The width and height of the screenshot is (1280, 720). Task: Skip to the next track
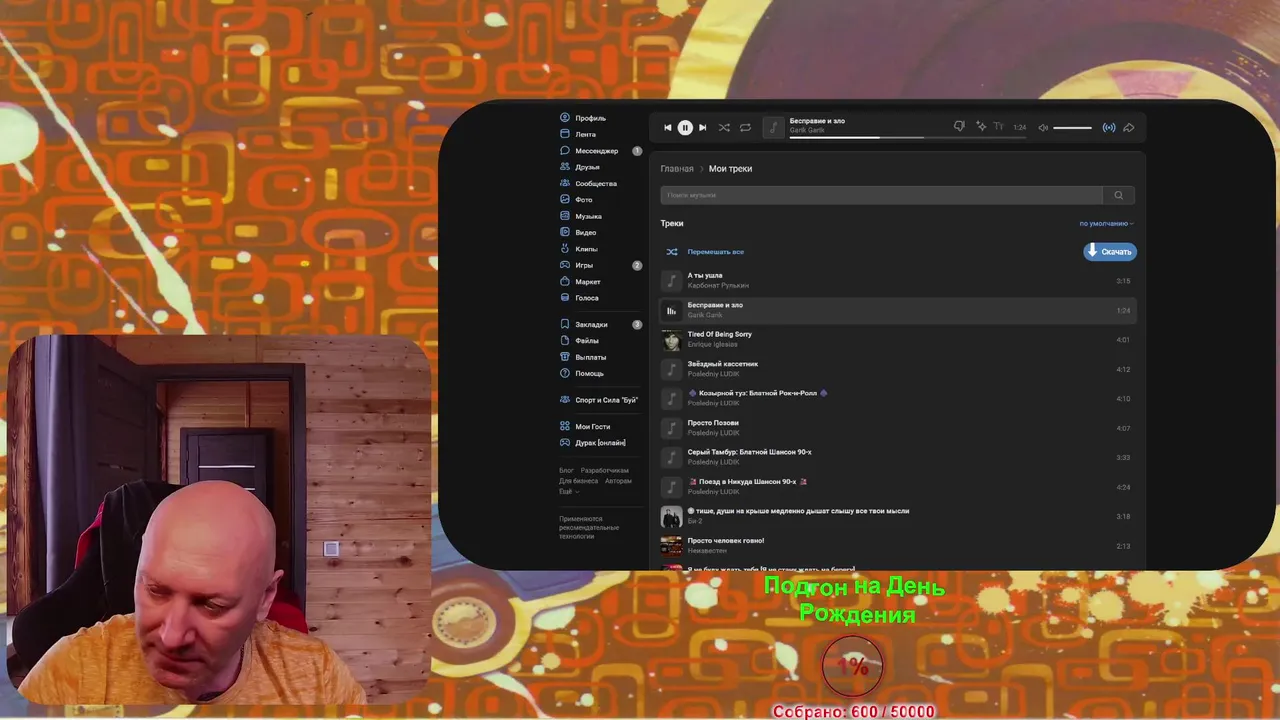click(702, 127)
